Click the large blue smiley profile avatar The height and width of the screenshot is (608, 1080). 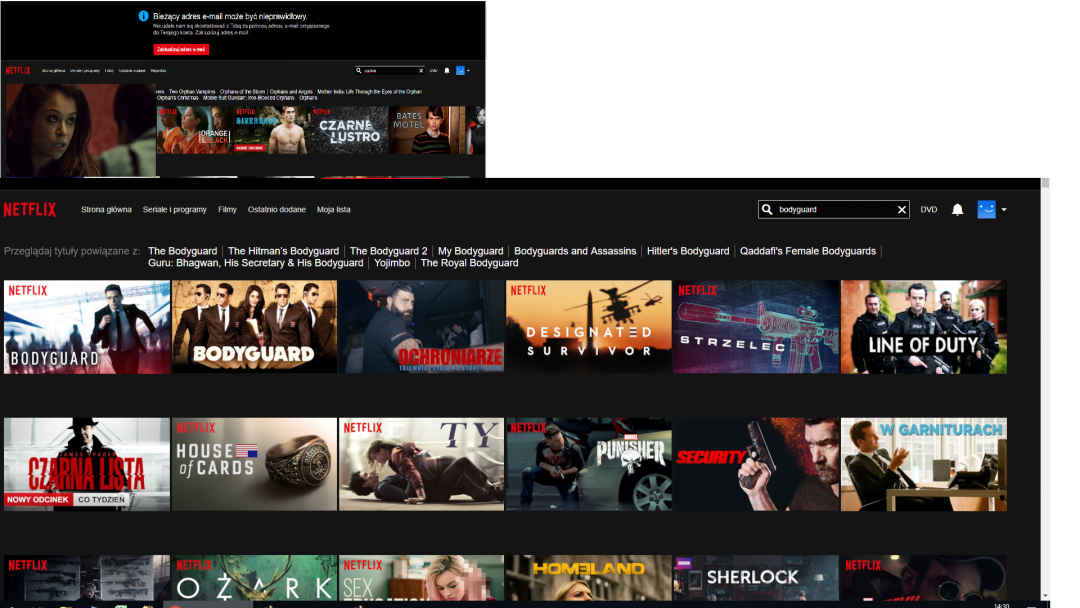click(x=986, y=210)
